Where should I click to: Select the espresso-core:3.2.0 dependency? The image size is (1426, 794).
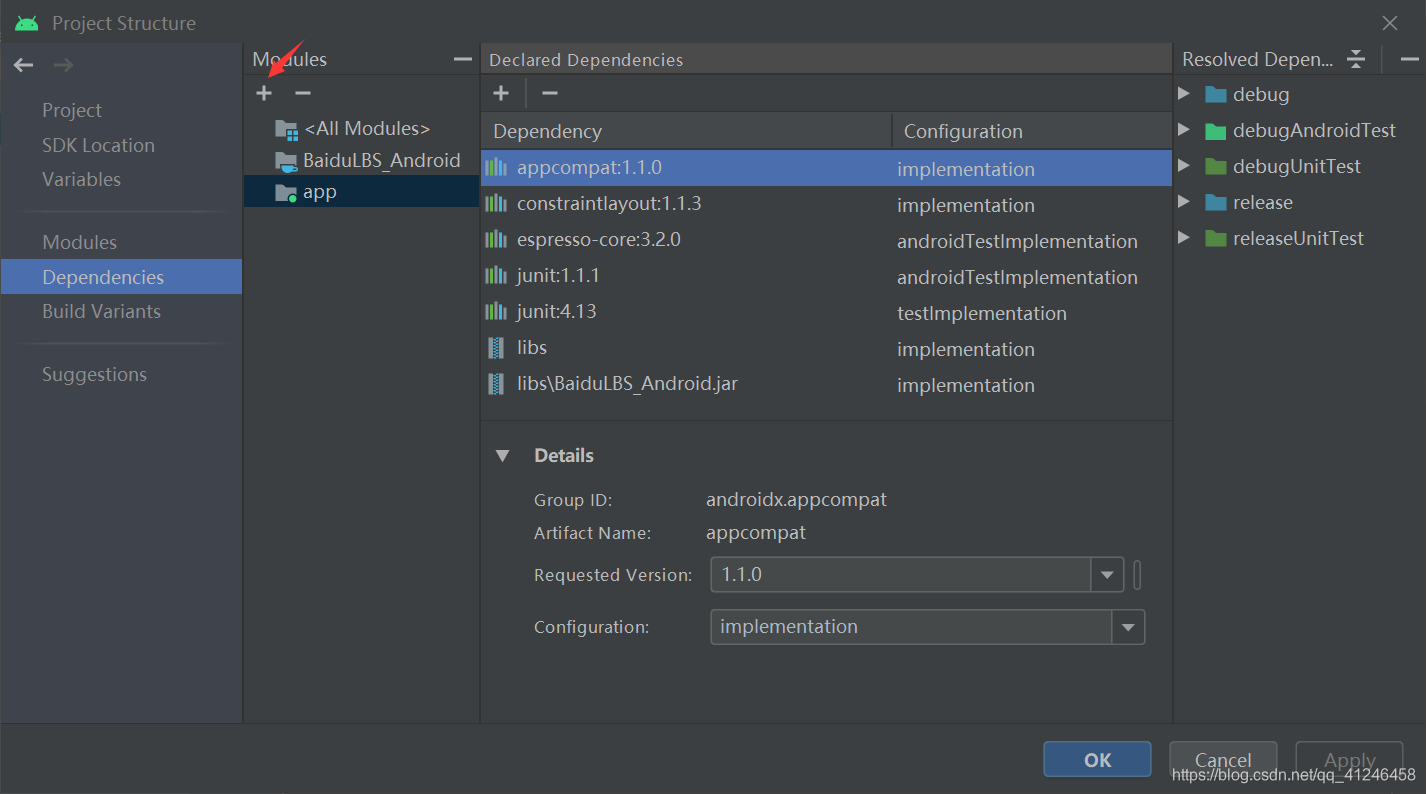(x=826, y=240)
